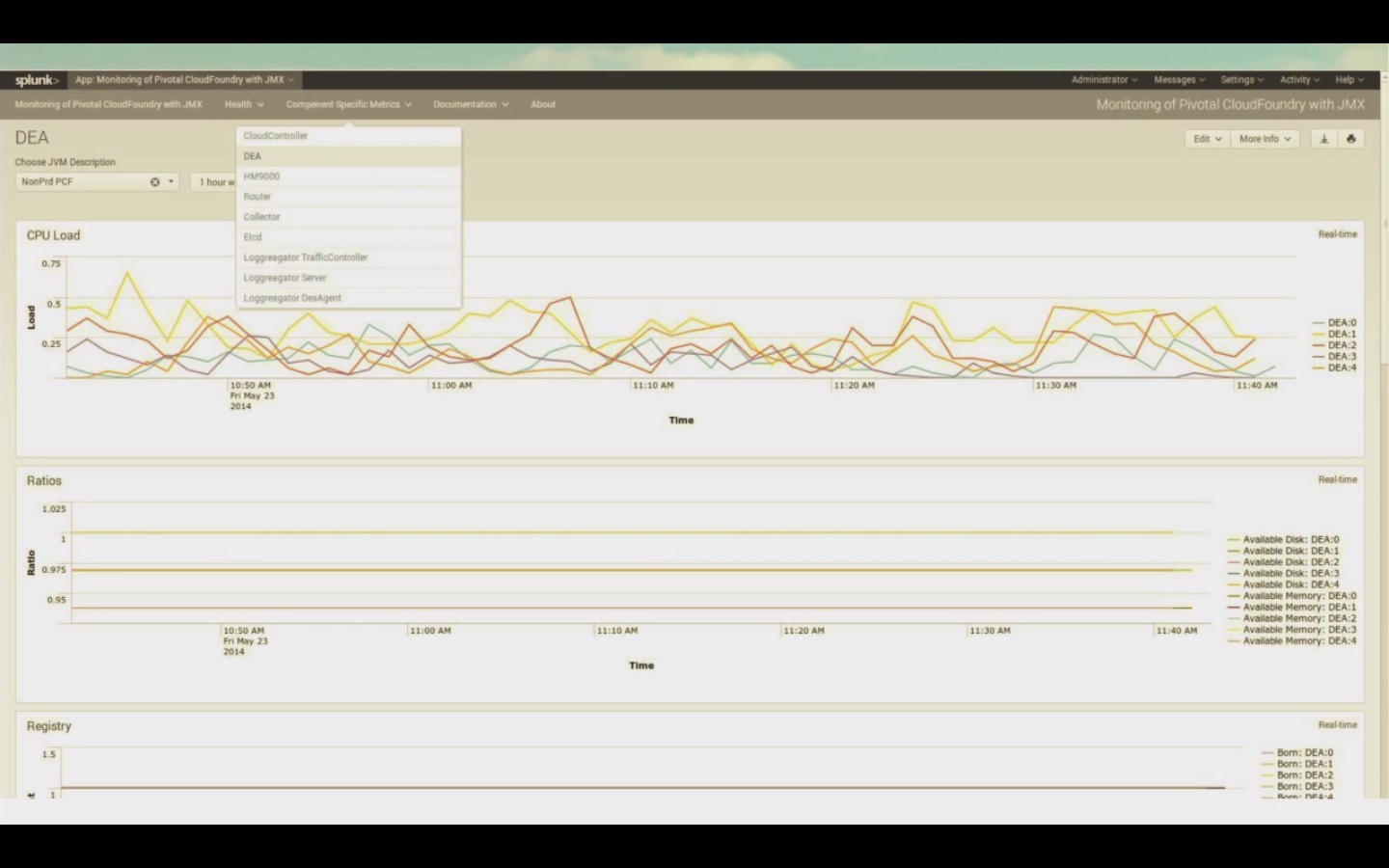Open the Activity menu
Screen dimensions: 1389x868
coord(1299,80)
